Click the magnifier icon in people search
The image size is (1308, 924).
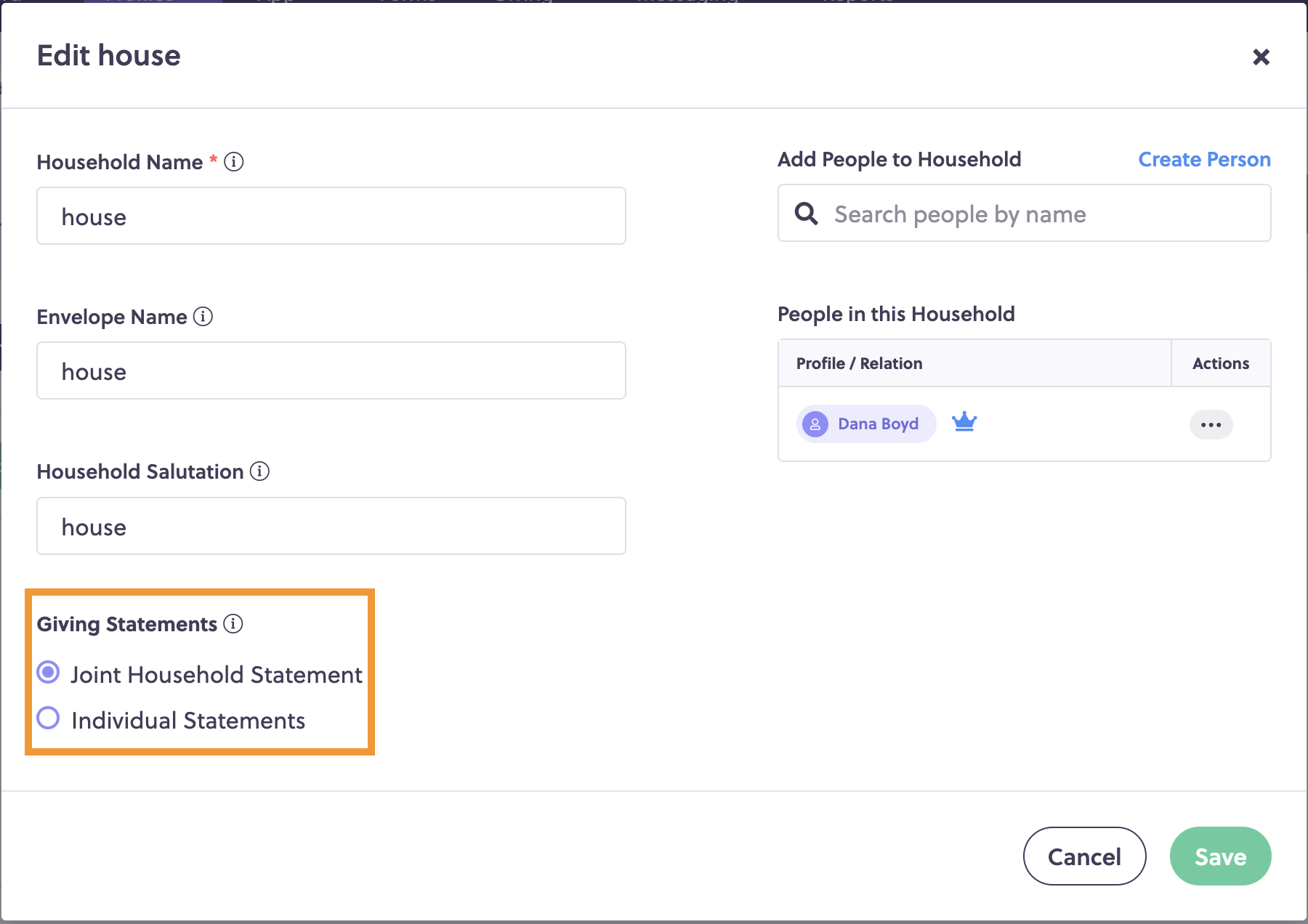(807, 214)
